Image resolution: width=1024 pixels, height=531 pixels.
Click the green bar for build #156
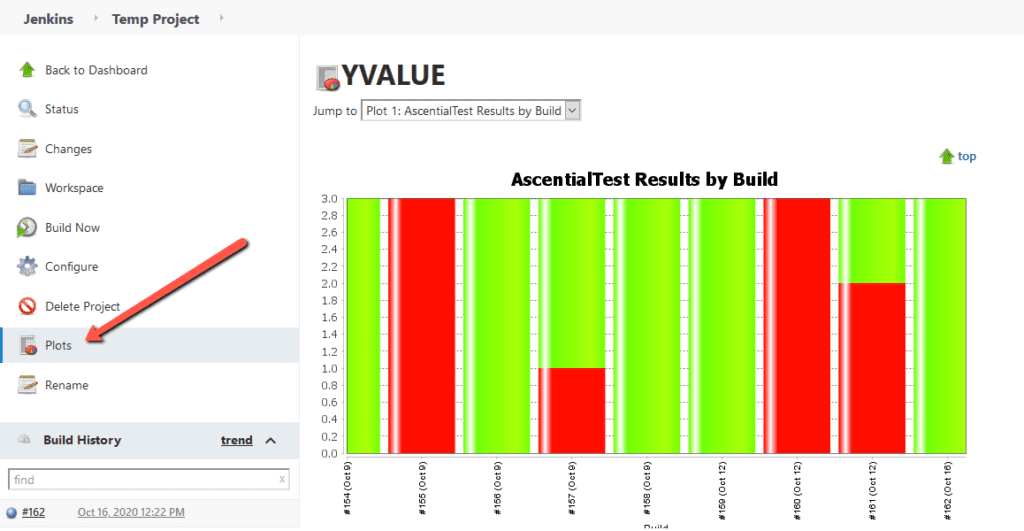pyautogui.click(x=496, y=325)
